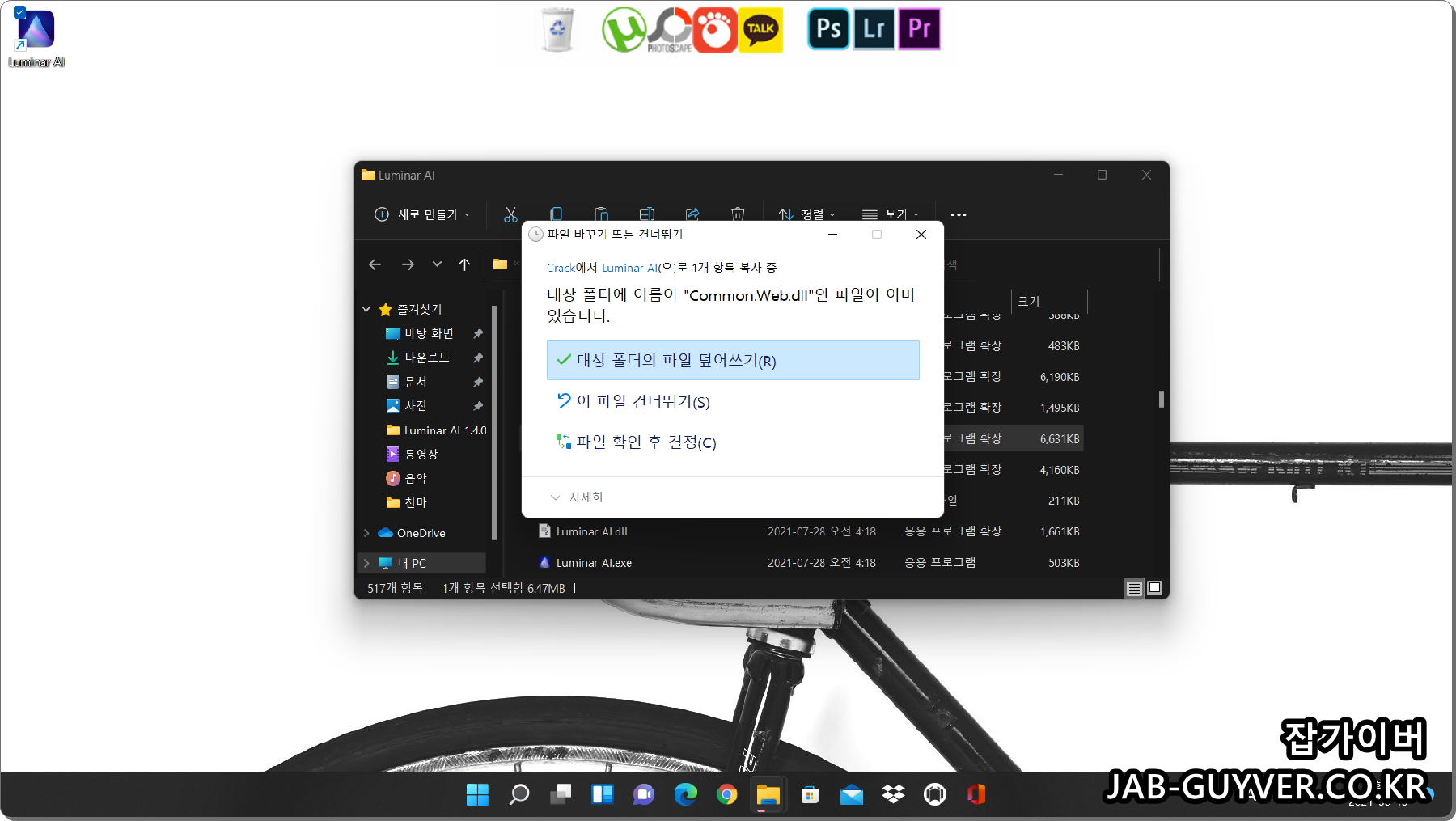Click the 6,631KB size cell
Viewport: 1456px width, 821px height.
click(x=1059, y=438)
